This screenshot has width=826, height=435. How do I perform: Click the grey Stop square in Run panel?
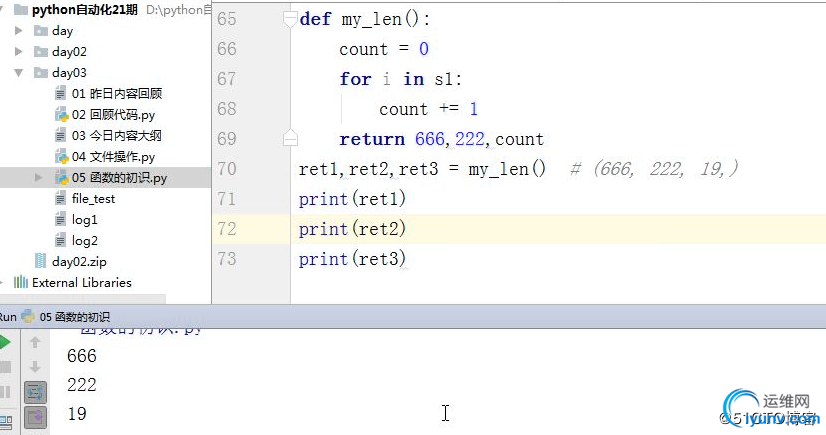pyautogui.click(x=5, y=367)
